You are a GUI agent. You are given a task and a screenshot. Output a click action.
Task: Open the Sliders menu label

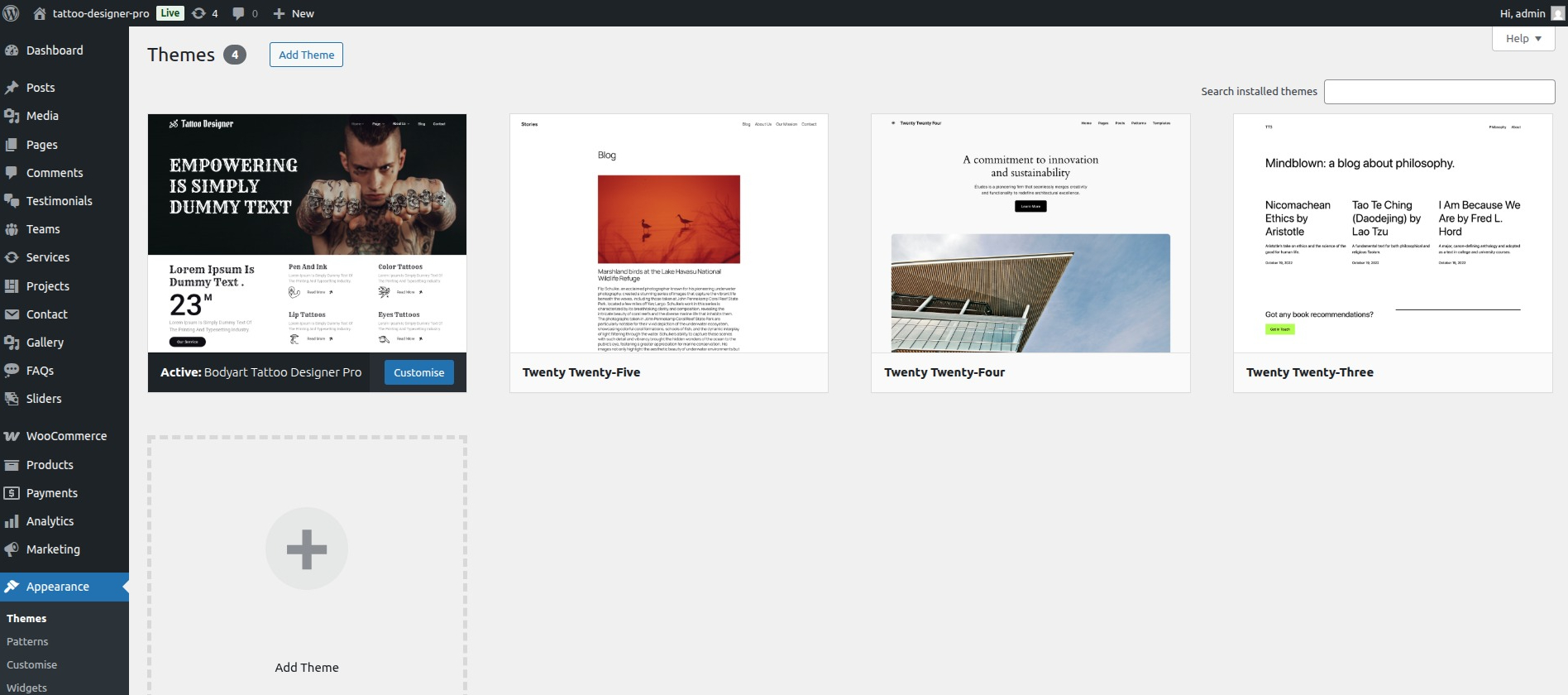pyautogui.click(x=44, y=399)
